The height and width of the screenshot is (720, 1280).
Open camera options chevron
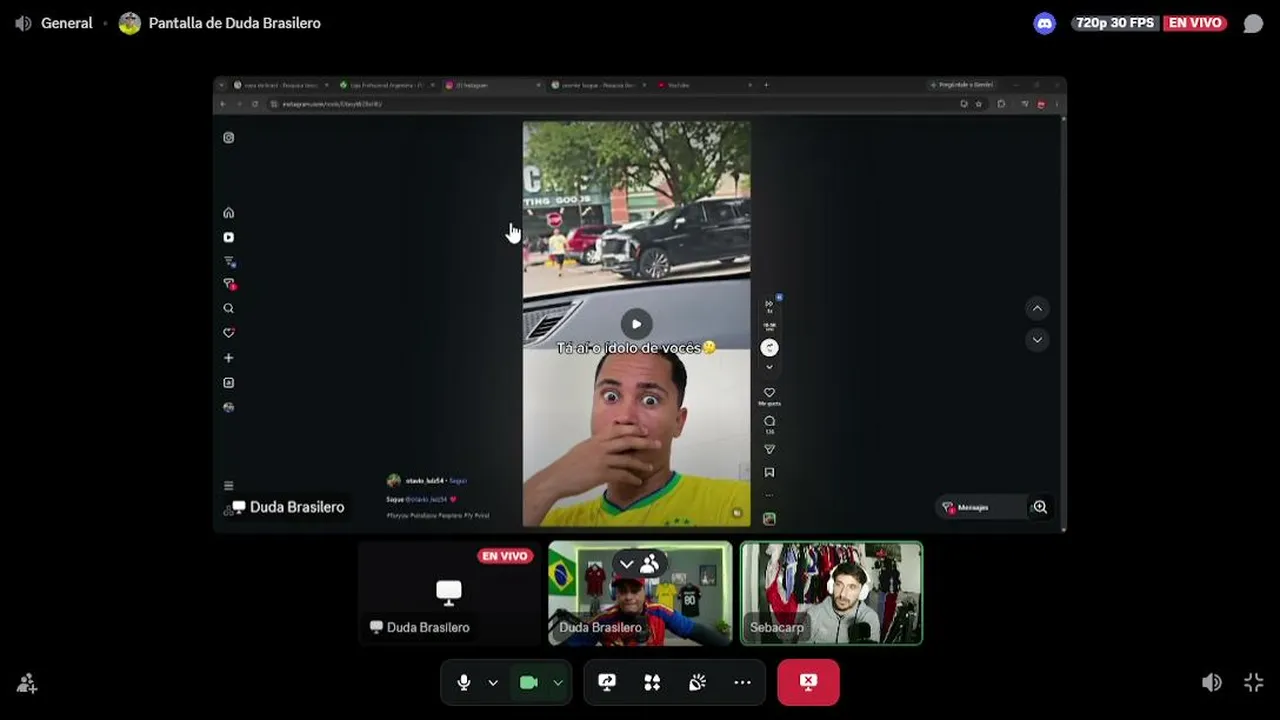coord(558,683)
